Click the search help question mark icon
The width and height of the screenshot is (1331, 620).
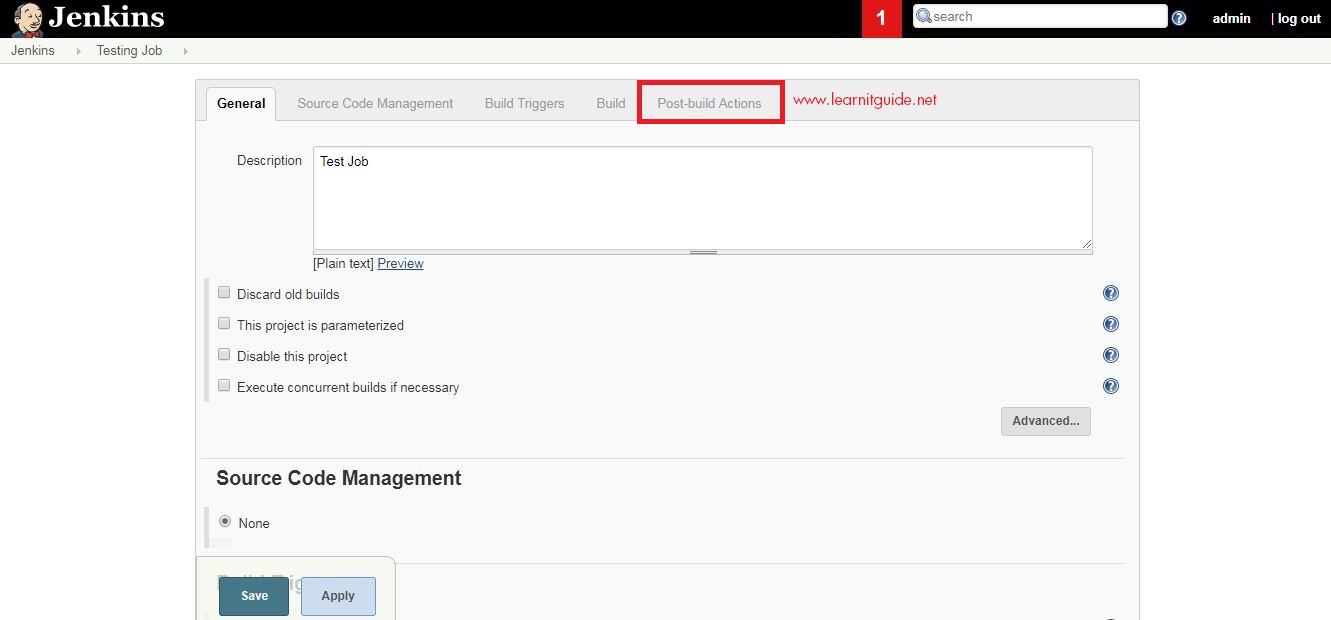point(1179,16)
